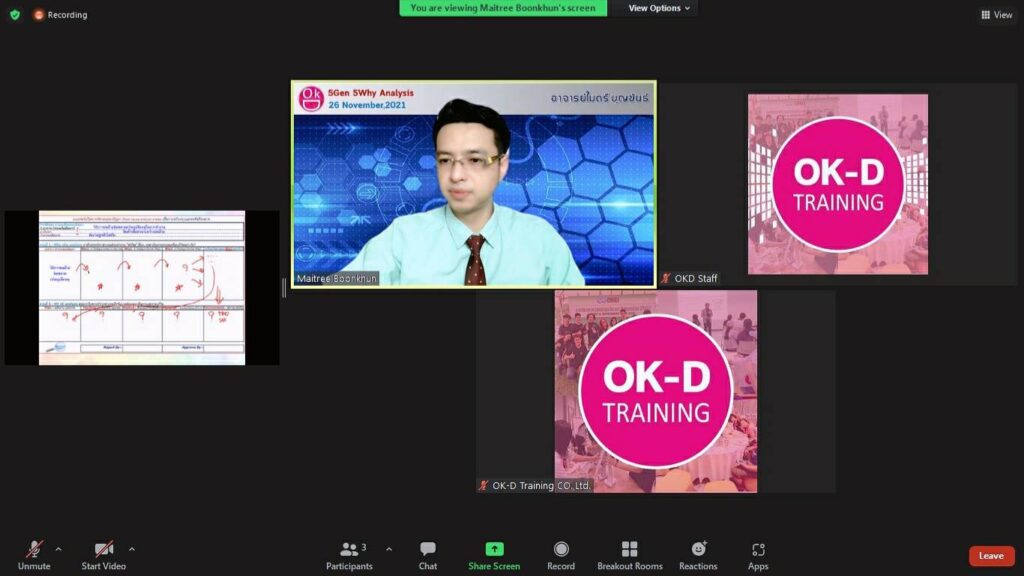Expand participants options arrow
Viewport: 1024px width, 576px height.
tap(389, 550)
